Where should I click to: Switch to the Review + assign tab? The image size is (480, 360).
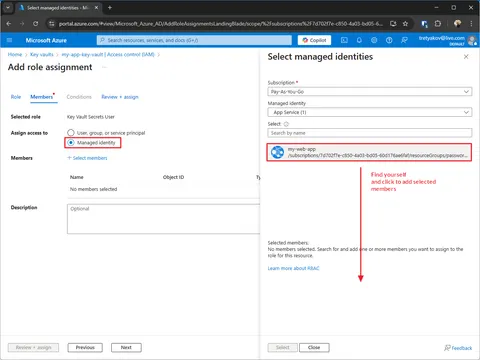coord(120,97)
